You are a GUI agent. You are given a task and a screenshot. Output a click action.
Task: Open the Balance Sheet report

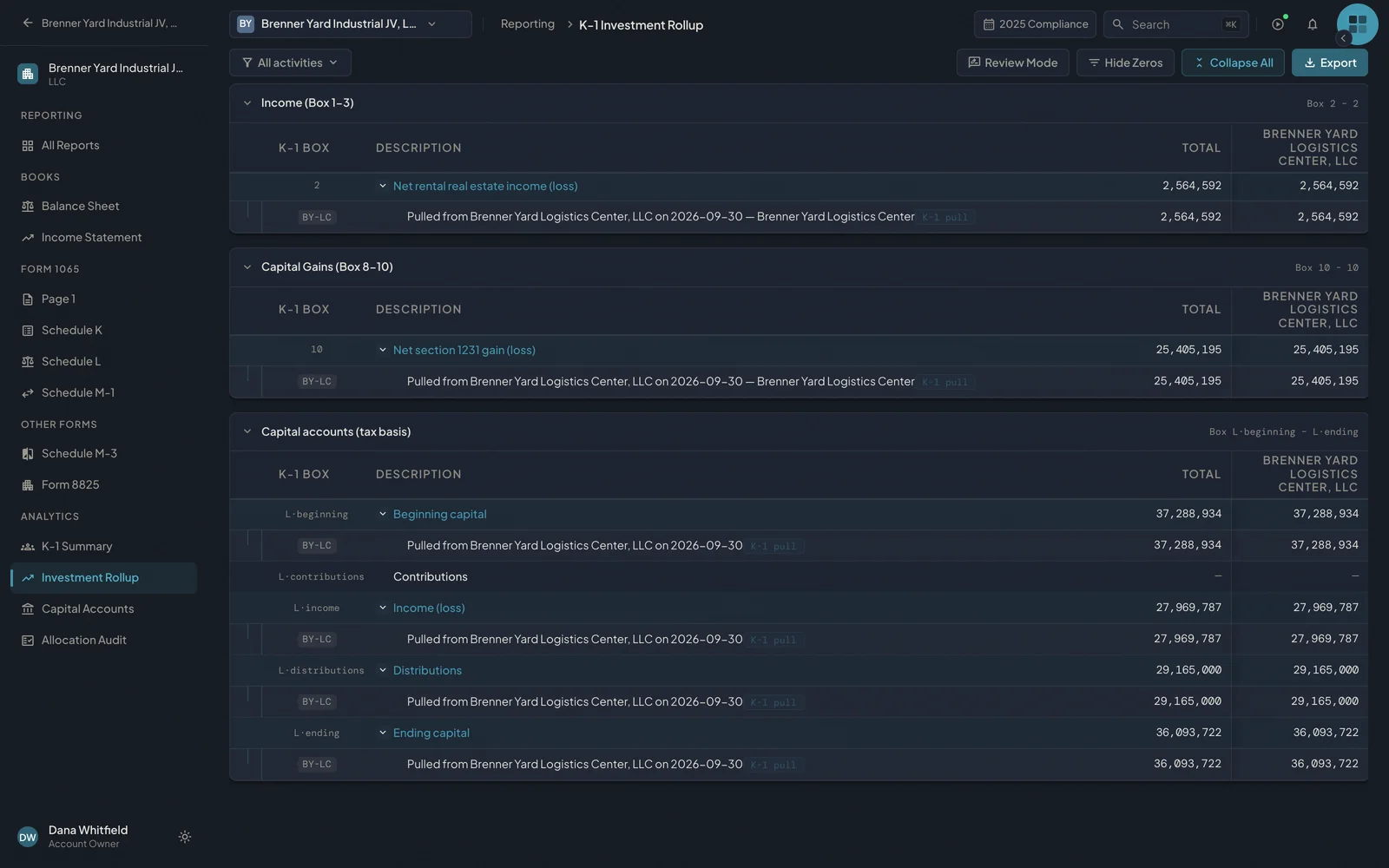tap(104, 207)
